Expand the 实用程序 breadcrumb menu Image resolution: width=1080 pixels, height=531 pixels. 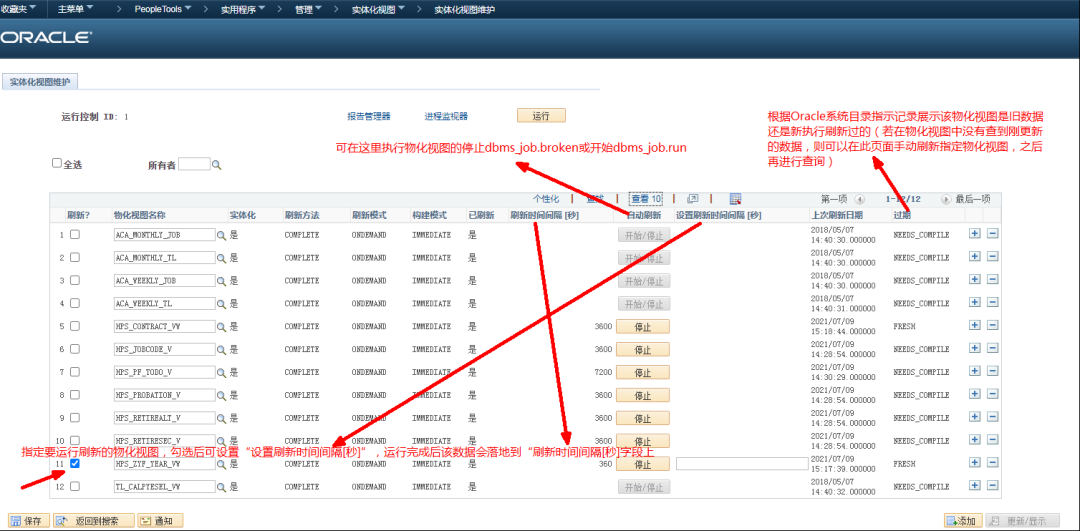coord(245,10)
